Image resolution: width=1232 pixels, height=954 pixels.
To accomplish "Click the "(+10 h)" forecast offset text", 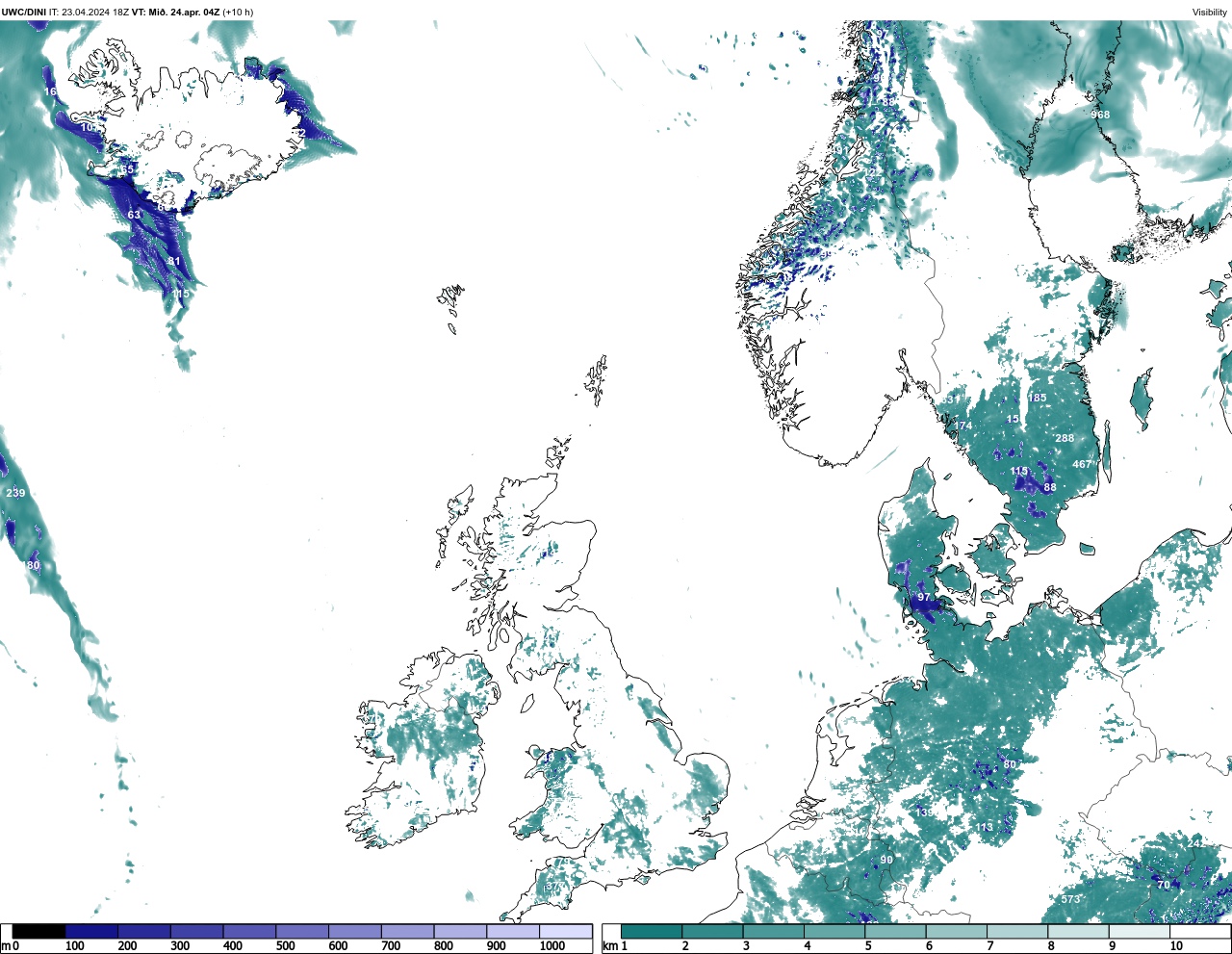I will [238, 12].
